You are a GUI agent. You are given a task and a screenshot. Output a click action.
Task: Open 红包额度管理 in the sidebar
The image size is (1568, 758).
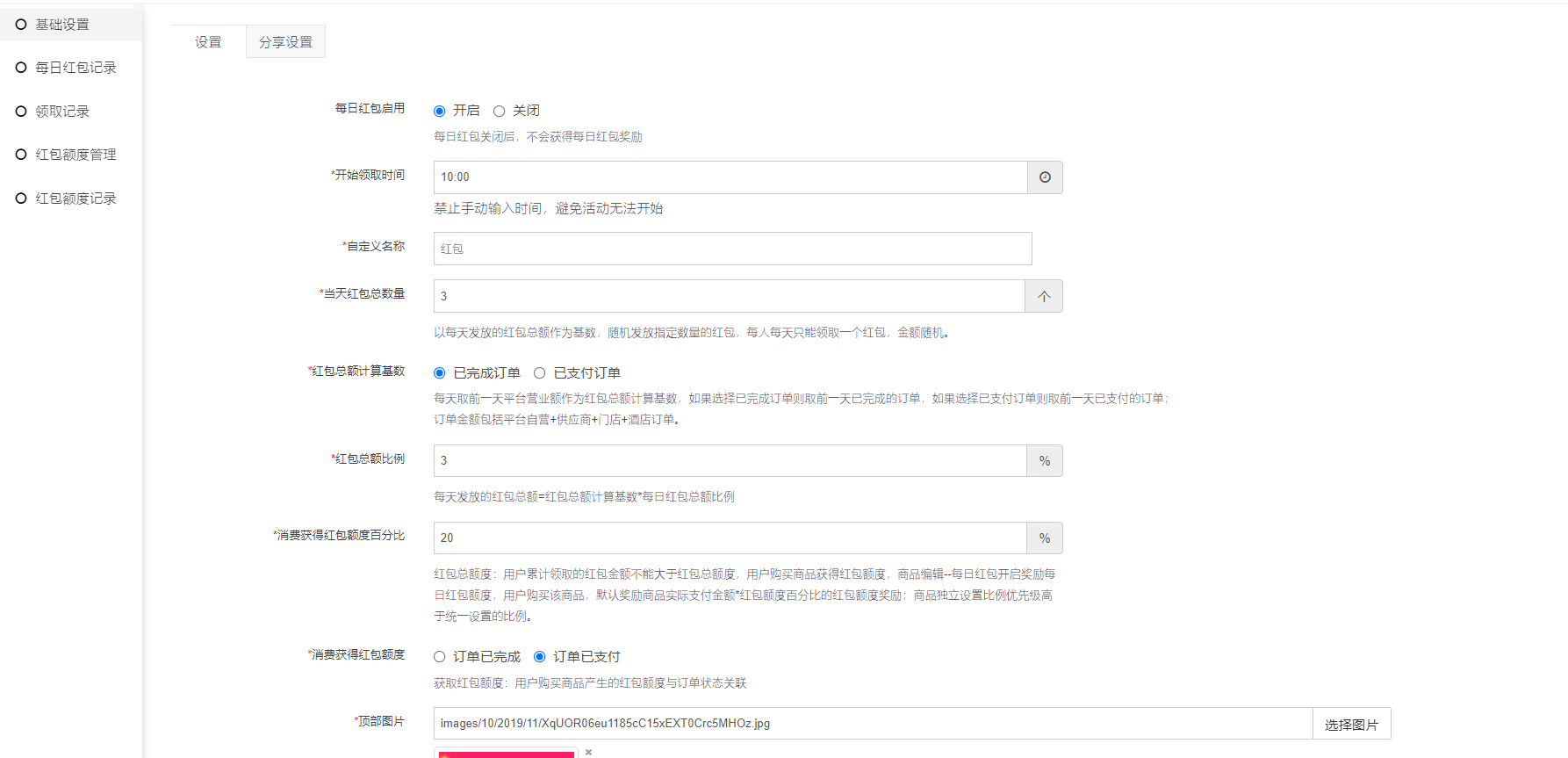tap(76, 155)
